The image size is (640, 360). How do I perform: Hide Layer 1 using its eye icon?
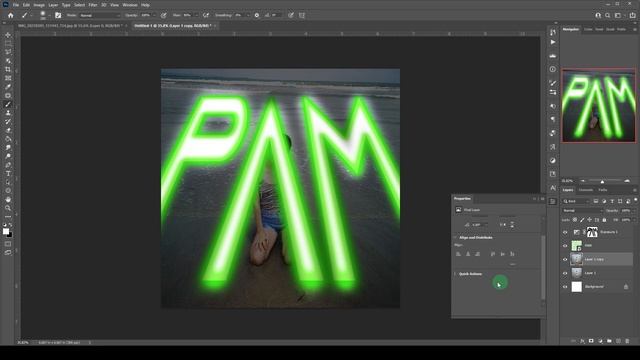pyautogui.click(x=565, y=273)
